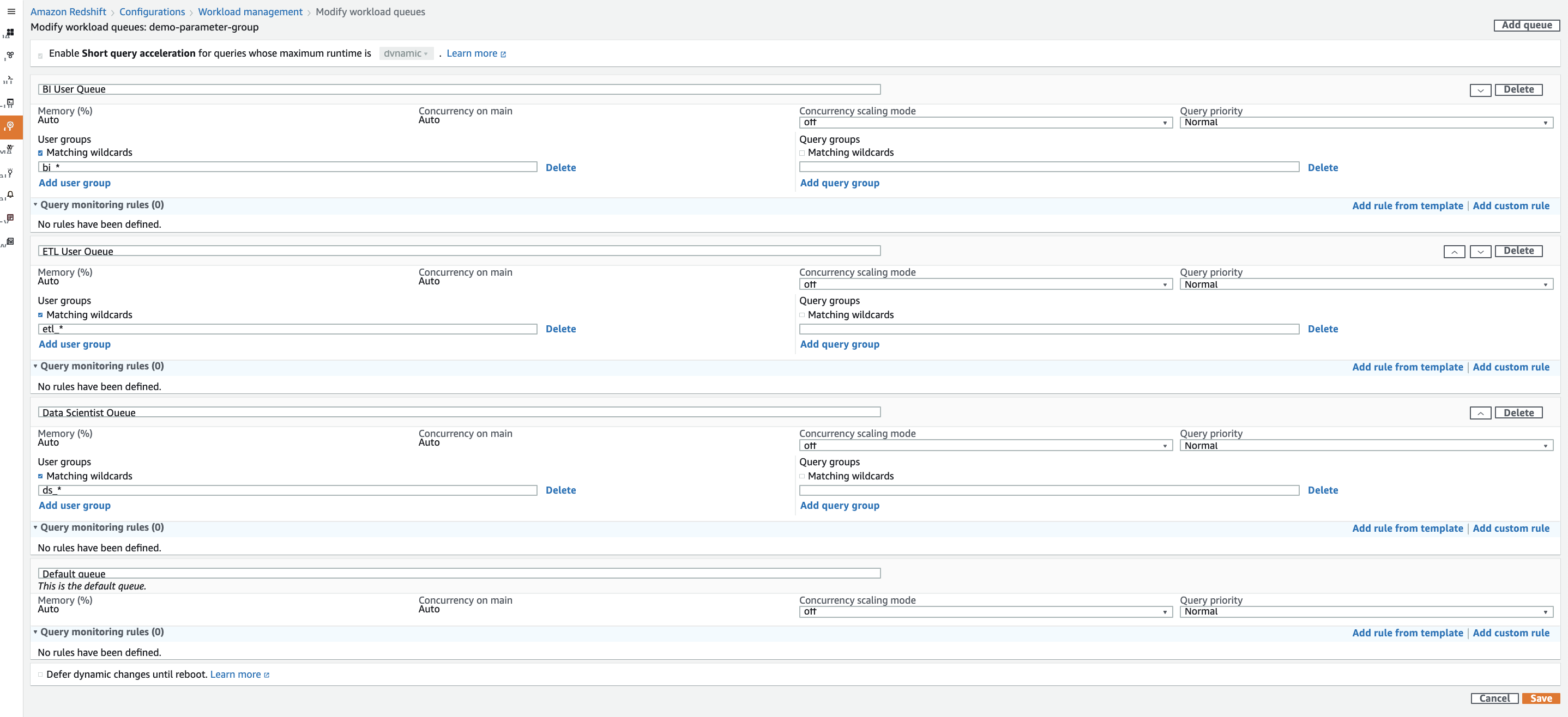Cancel the workload queue modifications
This screenshot has height=717, width=1568.
1494,698
